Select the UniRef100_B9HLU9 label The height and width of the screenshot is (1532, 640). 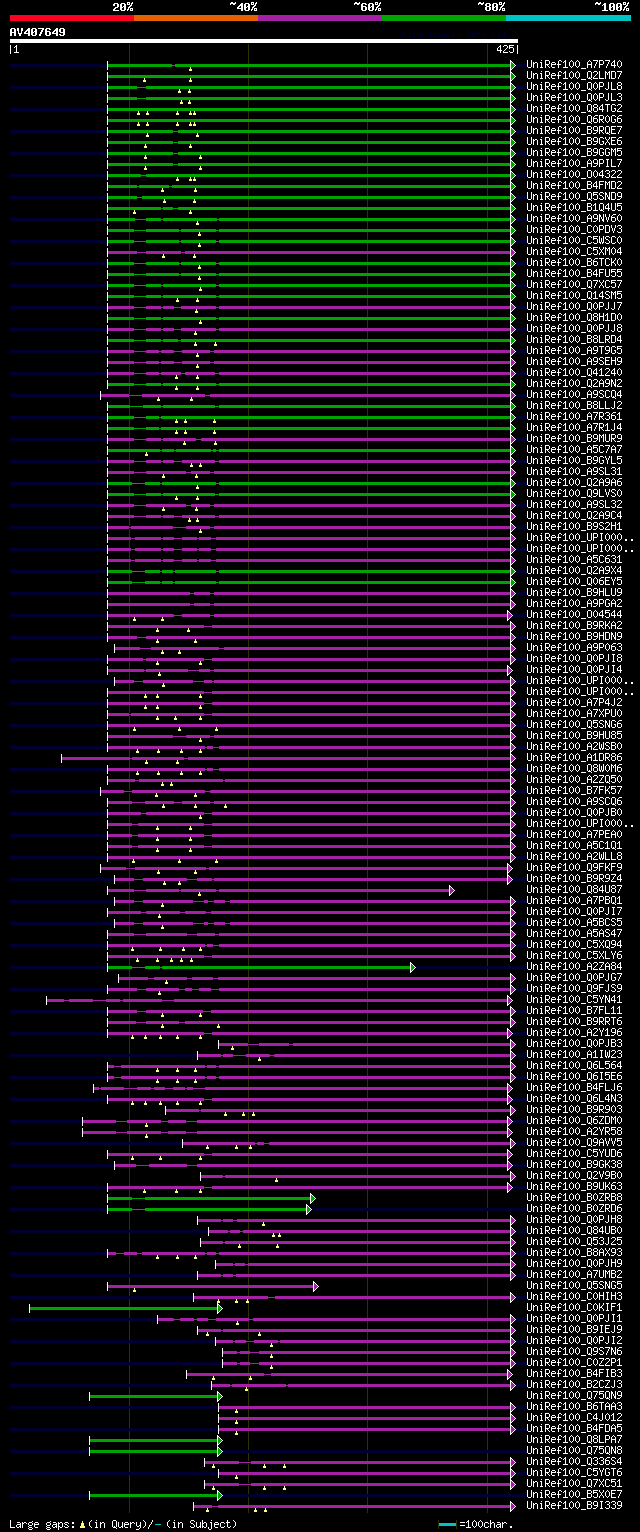574,593
